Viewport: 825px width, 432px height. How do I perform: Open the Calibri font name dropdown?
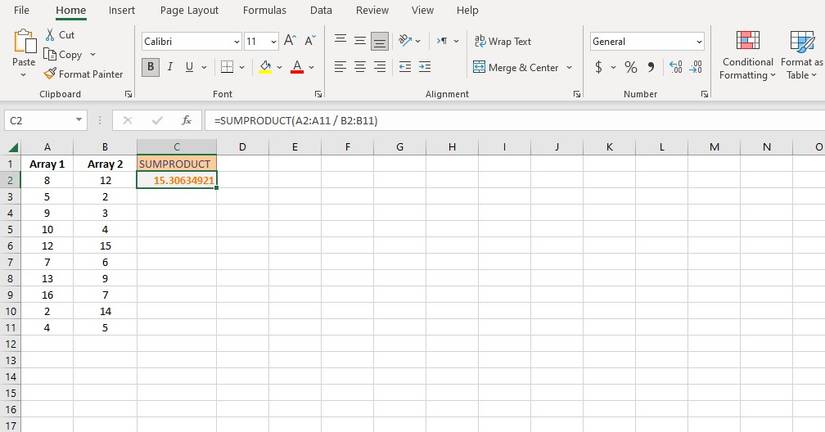[x=236, y=42]
